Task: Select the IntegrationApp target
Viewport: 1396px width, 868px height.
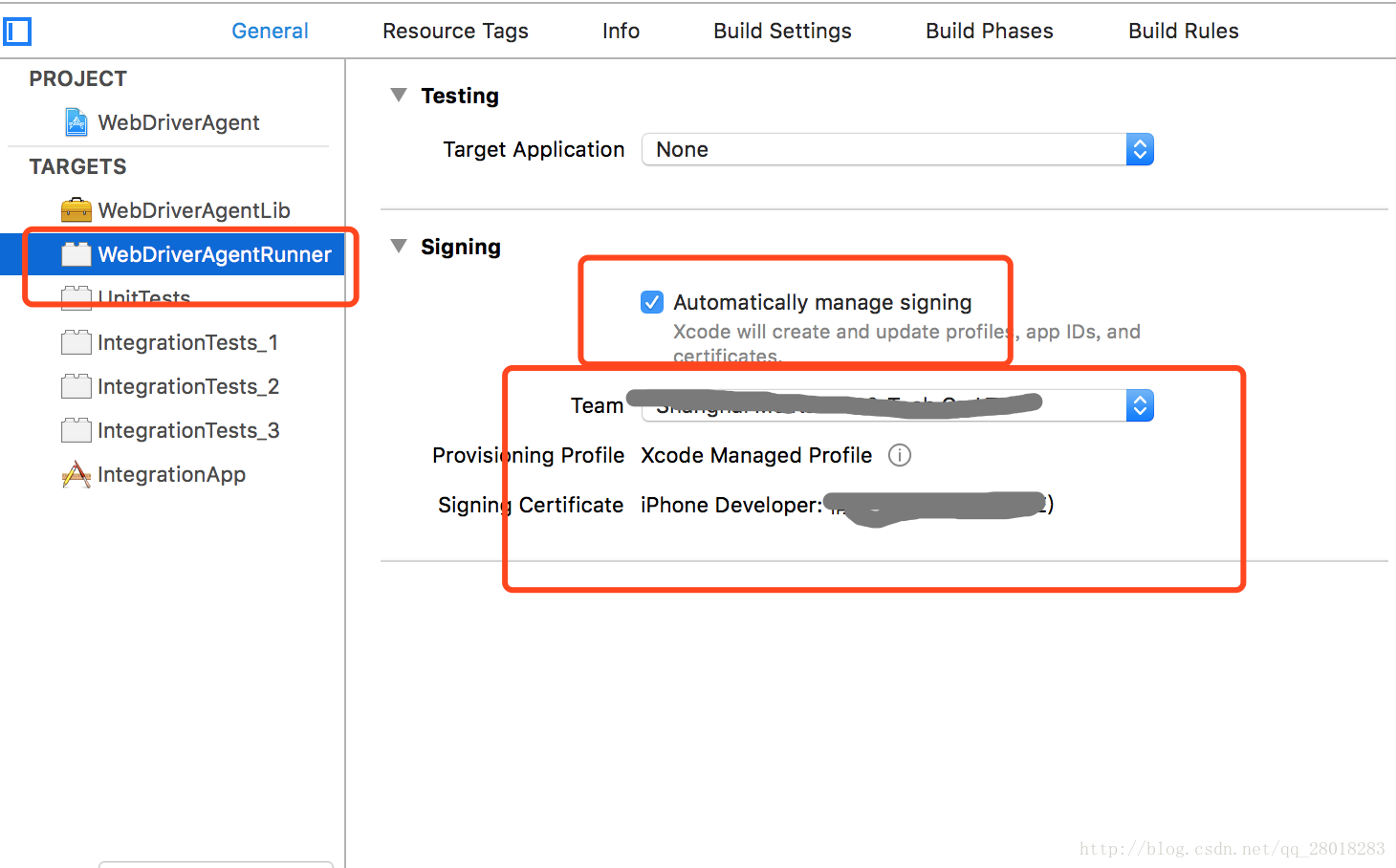Action: click(x=171, y=474)
